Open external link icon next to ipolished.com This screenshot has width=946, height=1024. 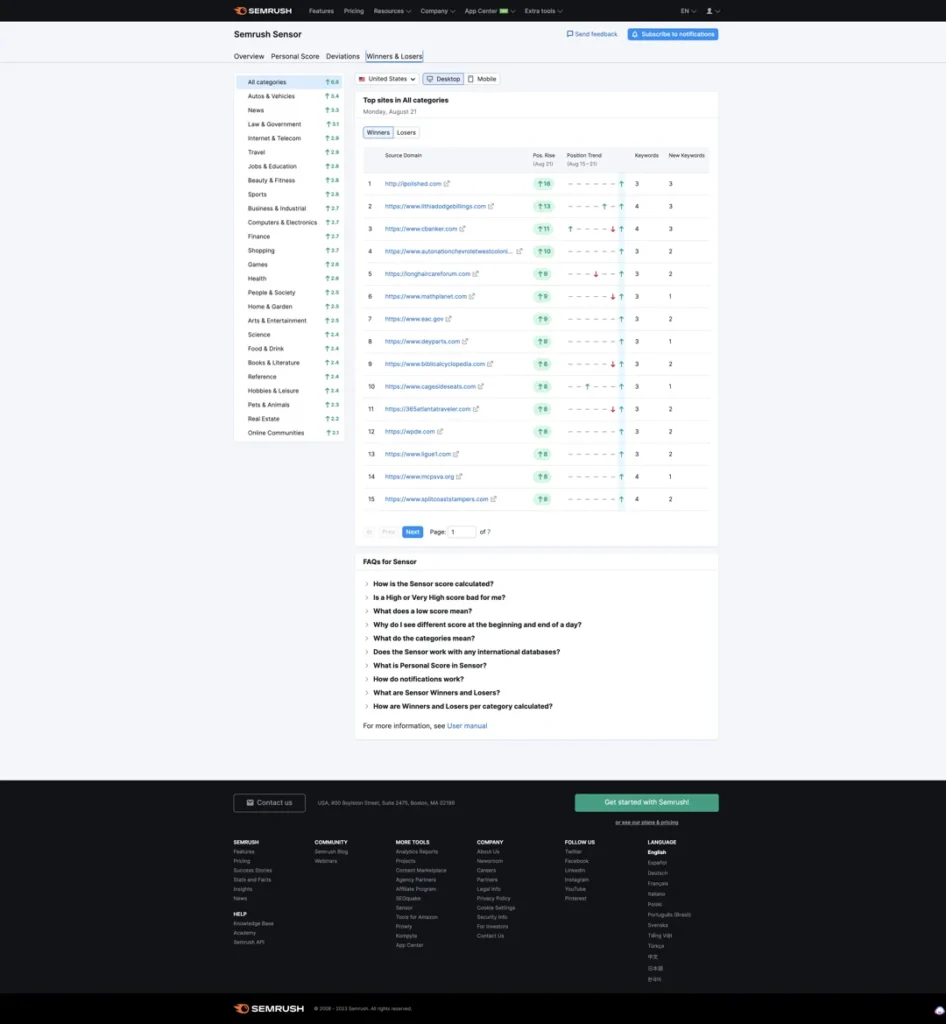click(x=447, y=184)
